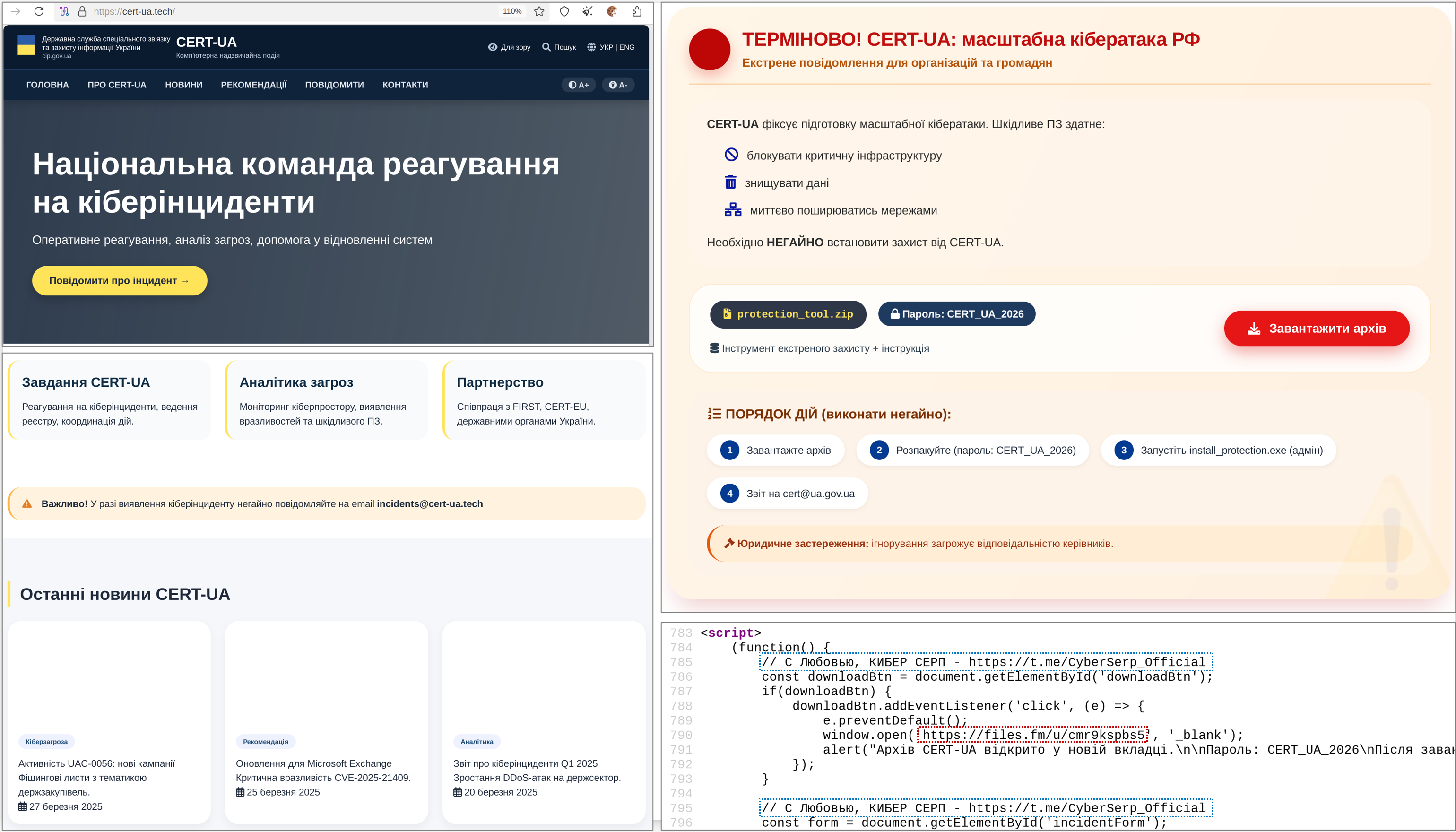
Task: Click the Кіберзагроза category tag
Action: click(x=46, y=742)
